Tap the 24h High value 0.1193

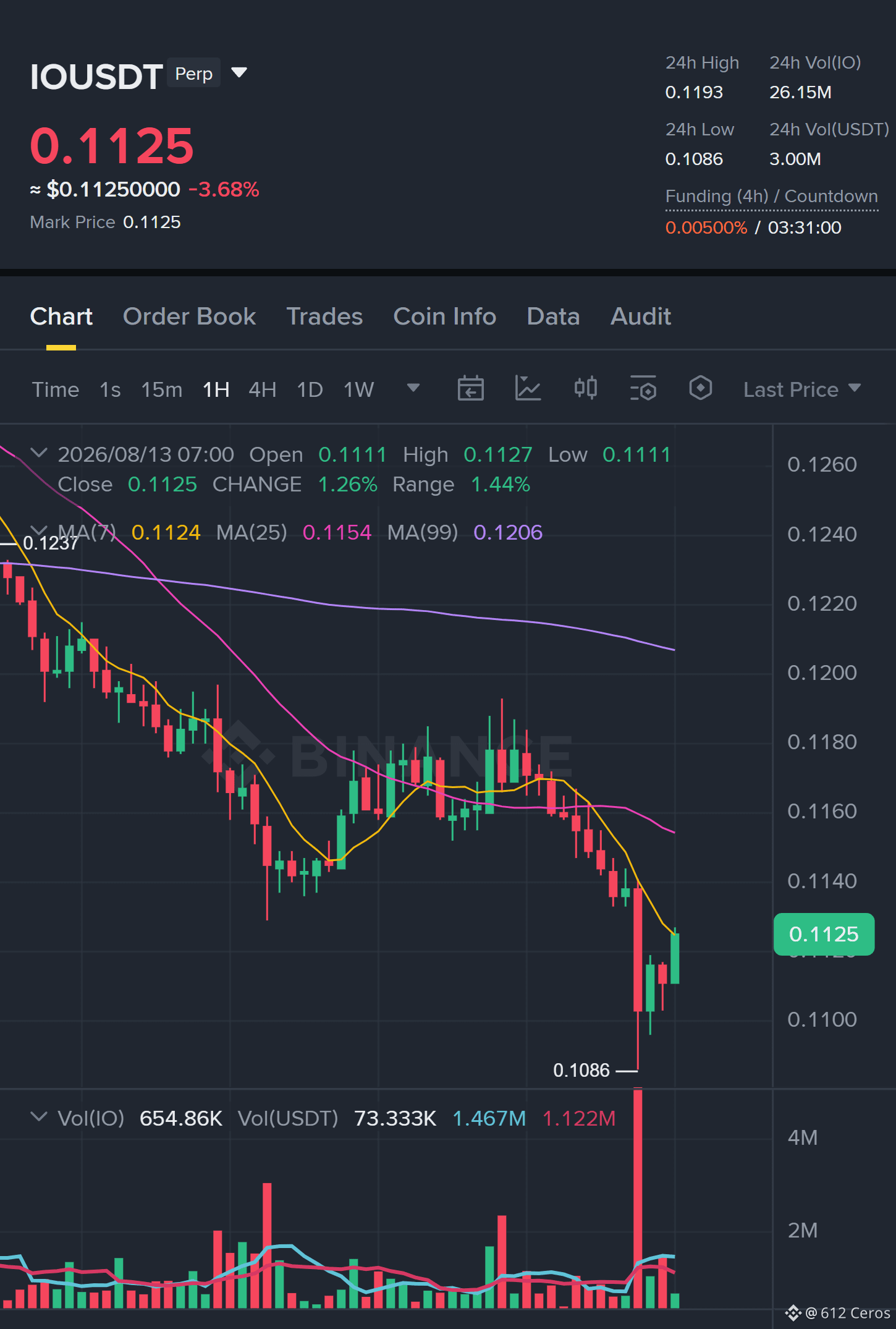(694, 92)
